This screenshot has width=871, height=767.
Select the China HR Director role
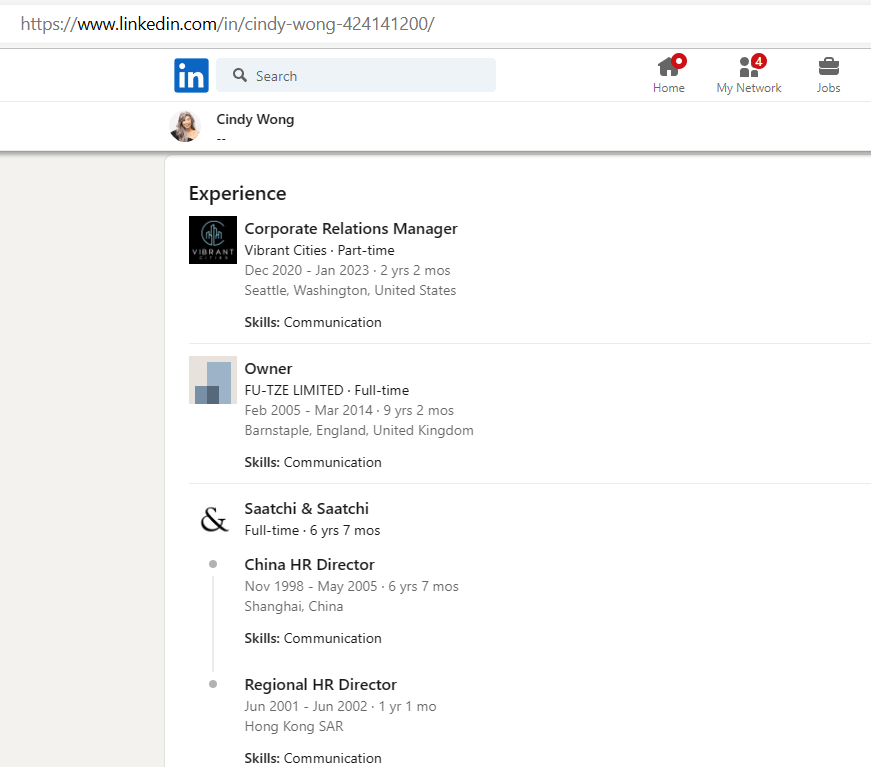[x=309, y=565]
